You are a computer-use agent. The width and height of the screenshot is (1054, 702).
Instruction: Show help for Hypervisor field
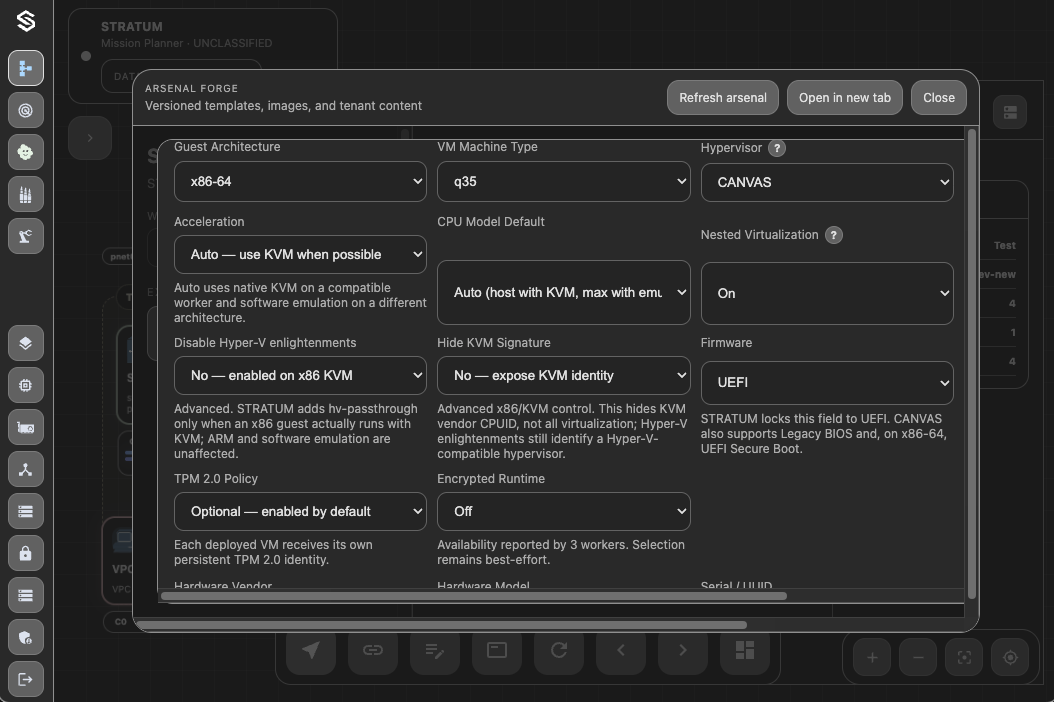click(776, 148)
